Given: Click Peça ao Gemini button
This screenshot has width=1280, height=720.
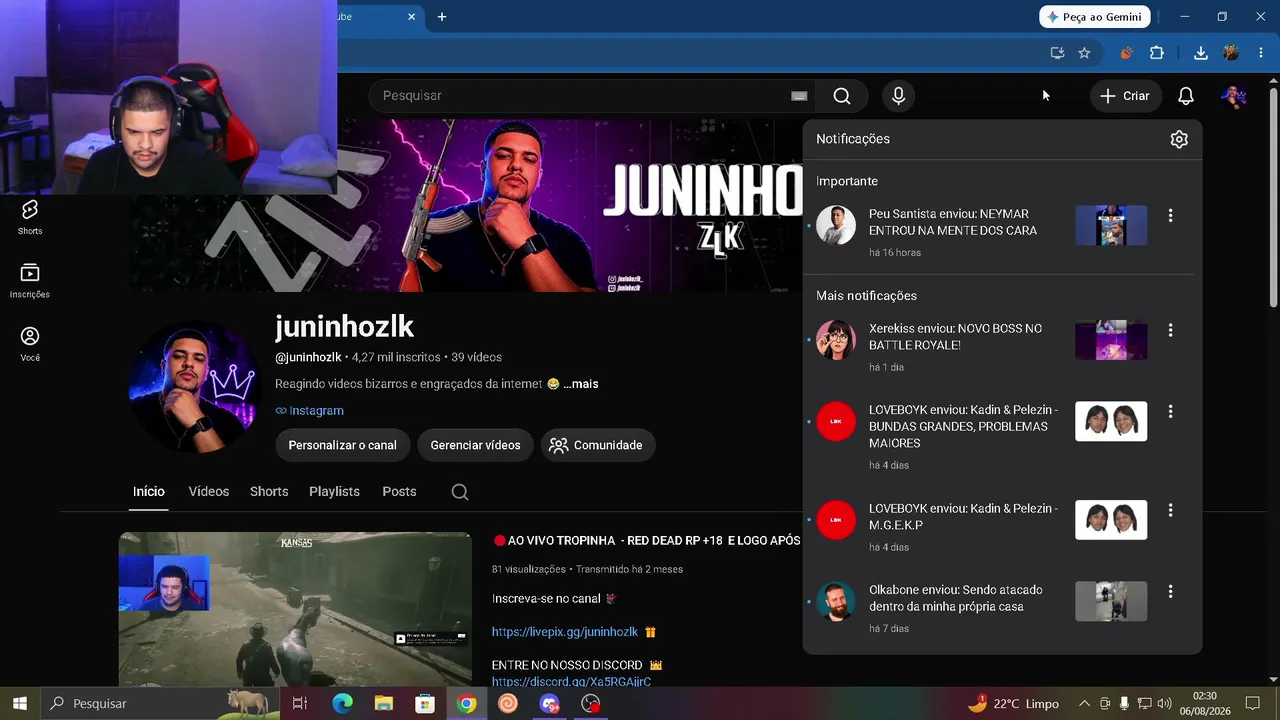Looking at the screenshot, I should [1095, 17].
